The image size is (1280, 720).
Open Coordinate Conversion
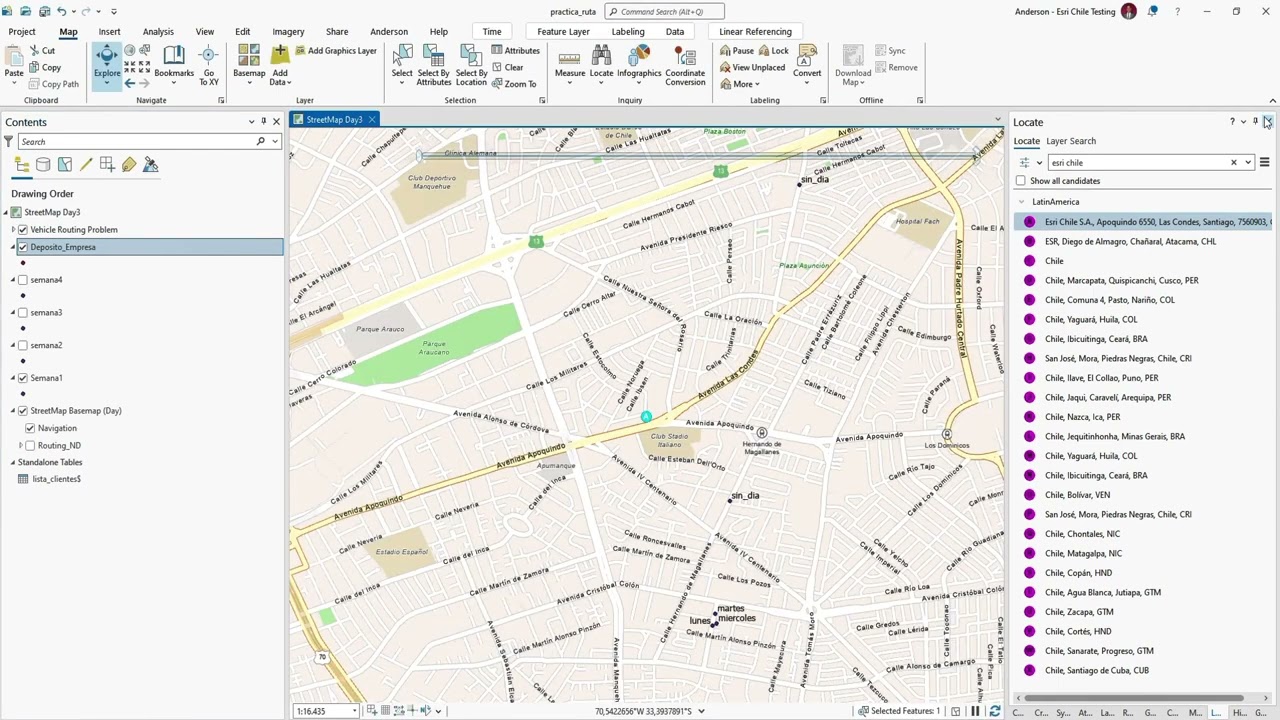(685, 64)
